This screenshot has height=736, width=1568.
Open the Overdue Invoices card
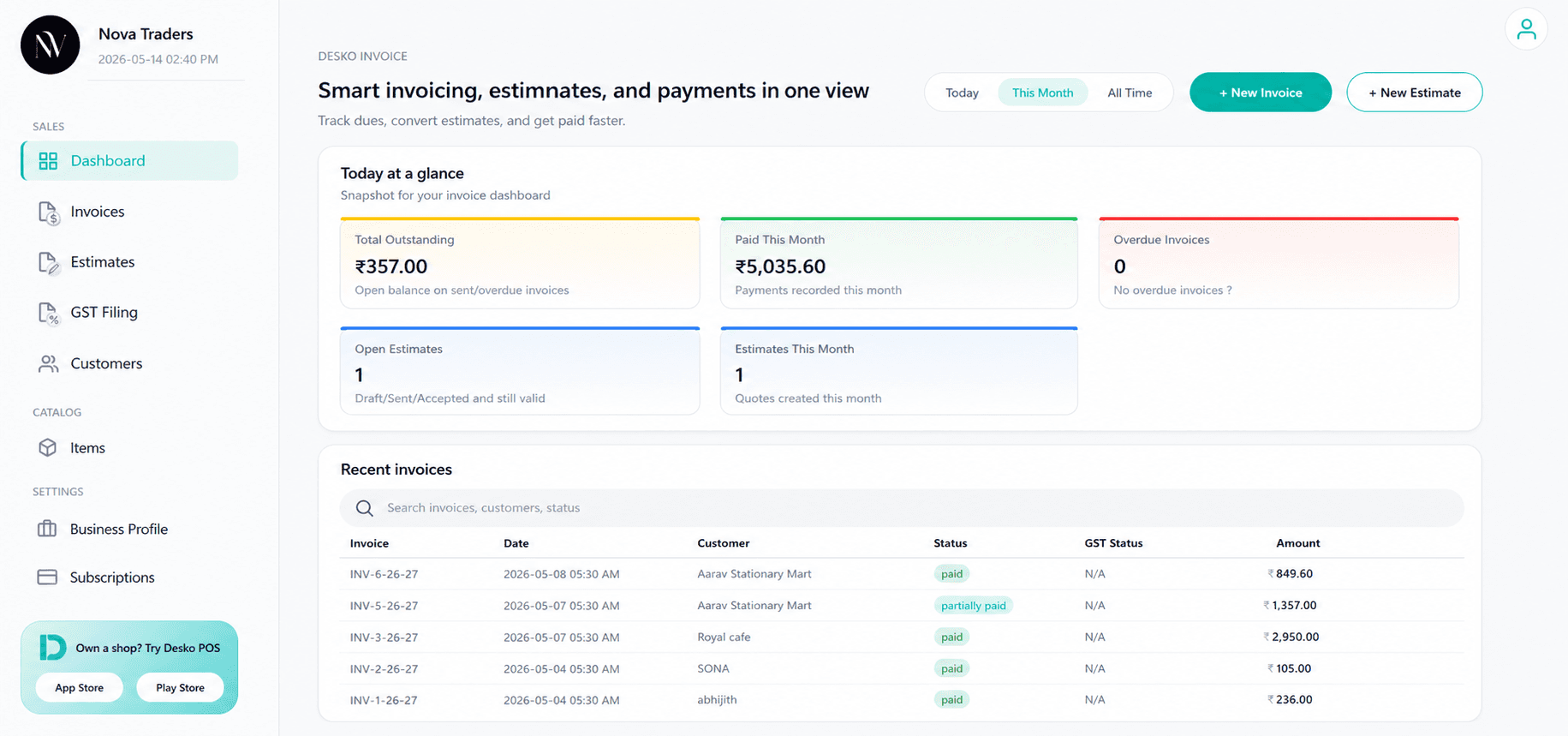[1279, 263]
